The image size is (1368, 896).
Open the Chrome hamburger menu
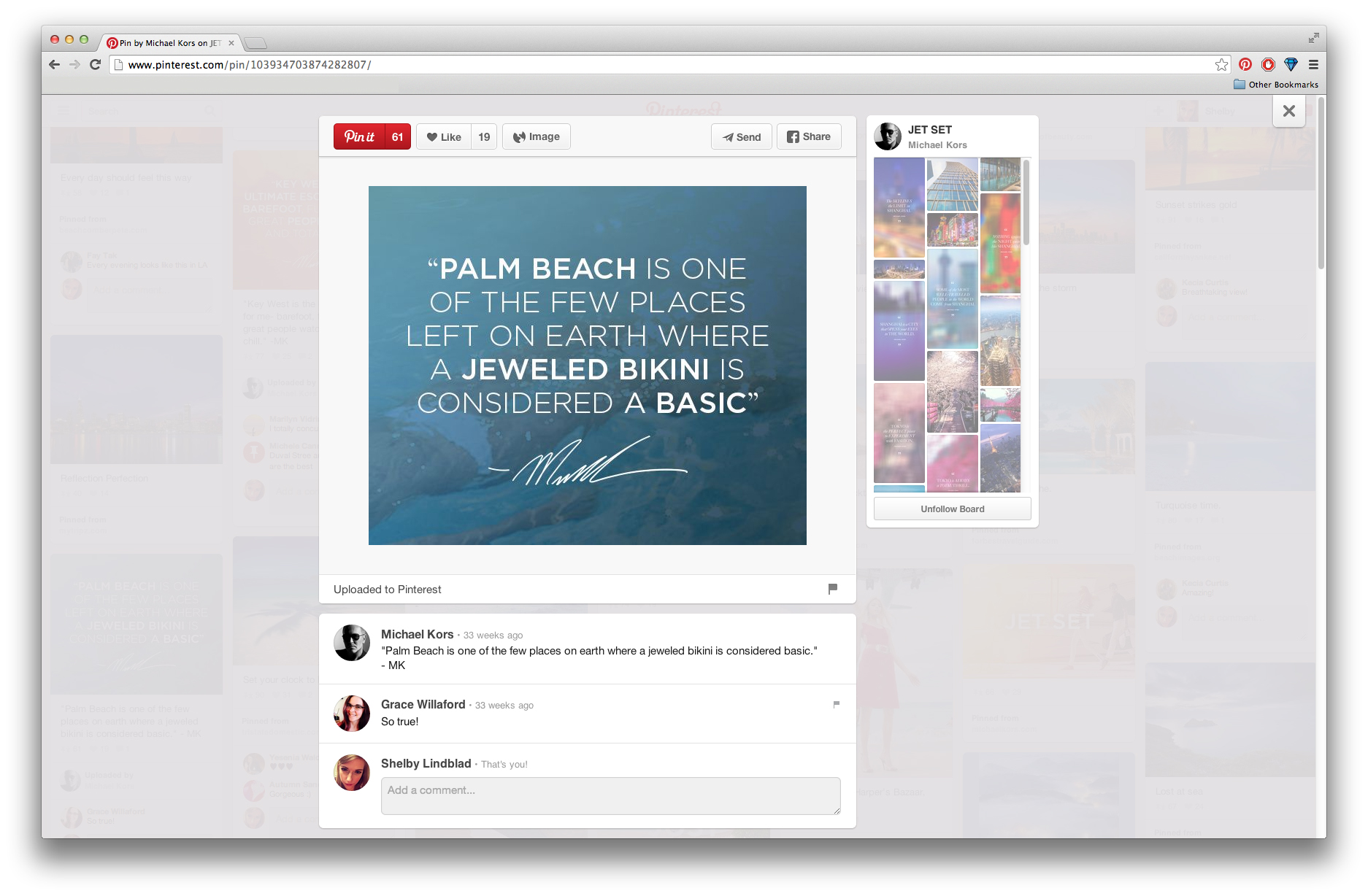pos(1313,64)
